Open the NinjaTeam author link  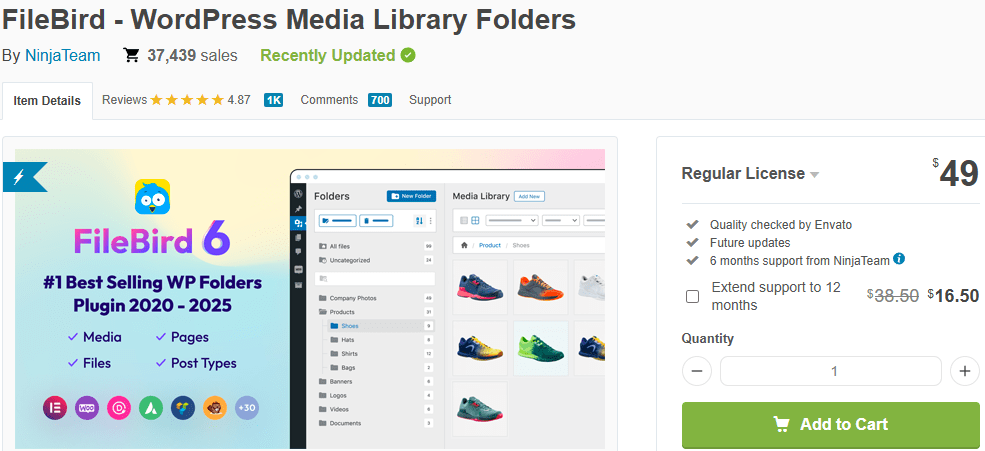pos(62,55)
